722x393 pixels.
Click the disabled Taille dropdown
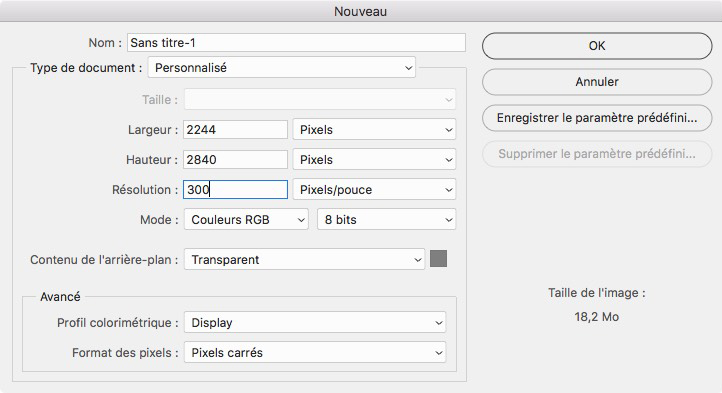(x=320, y=100)
